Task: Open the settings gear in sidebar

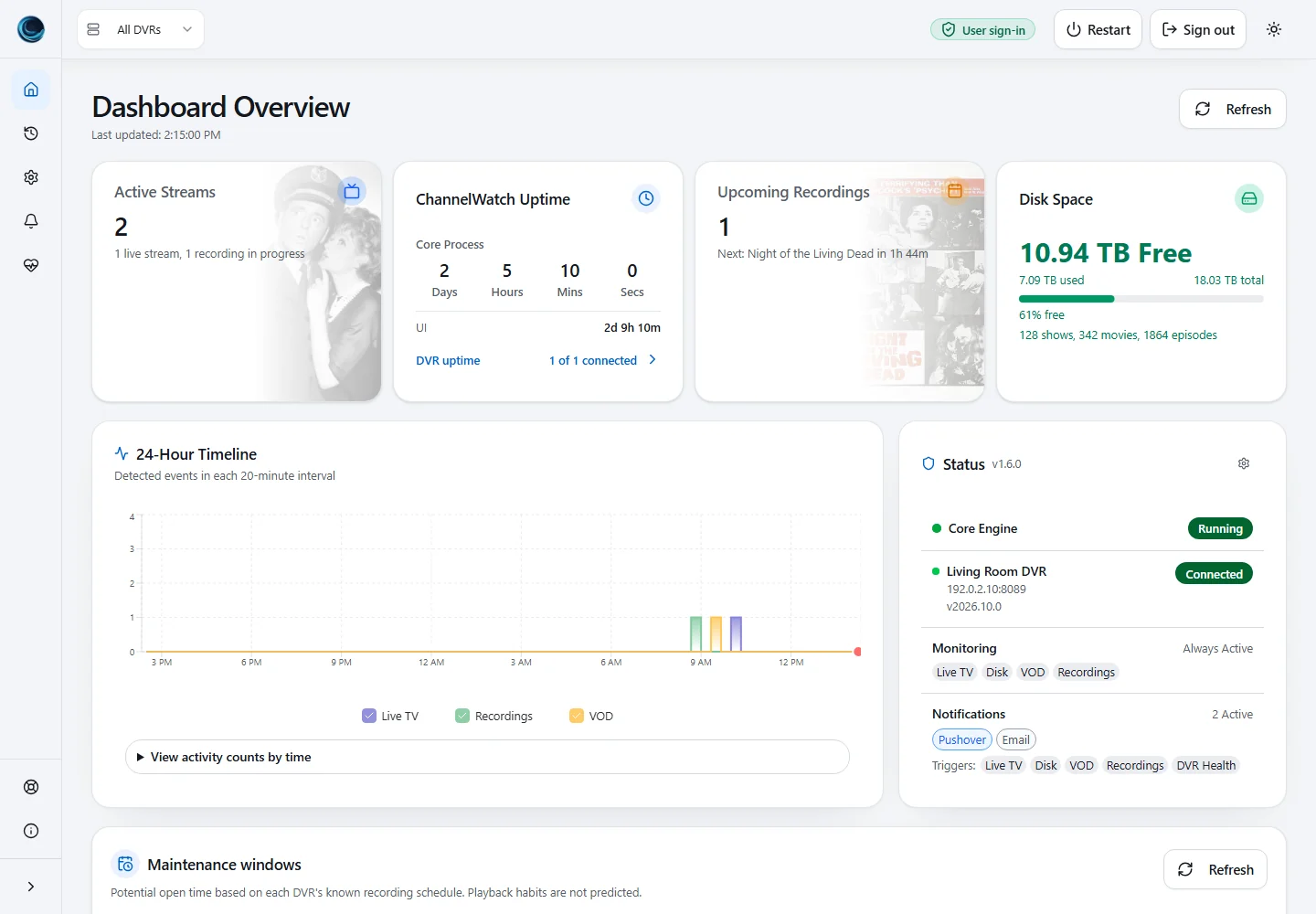Action: (31, 177)
